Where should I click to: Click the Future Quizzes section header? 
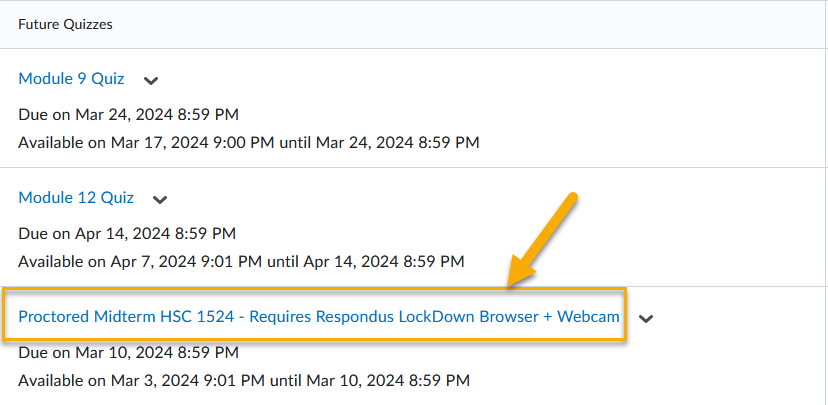click(65, 24)
